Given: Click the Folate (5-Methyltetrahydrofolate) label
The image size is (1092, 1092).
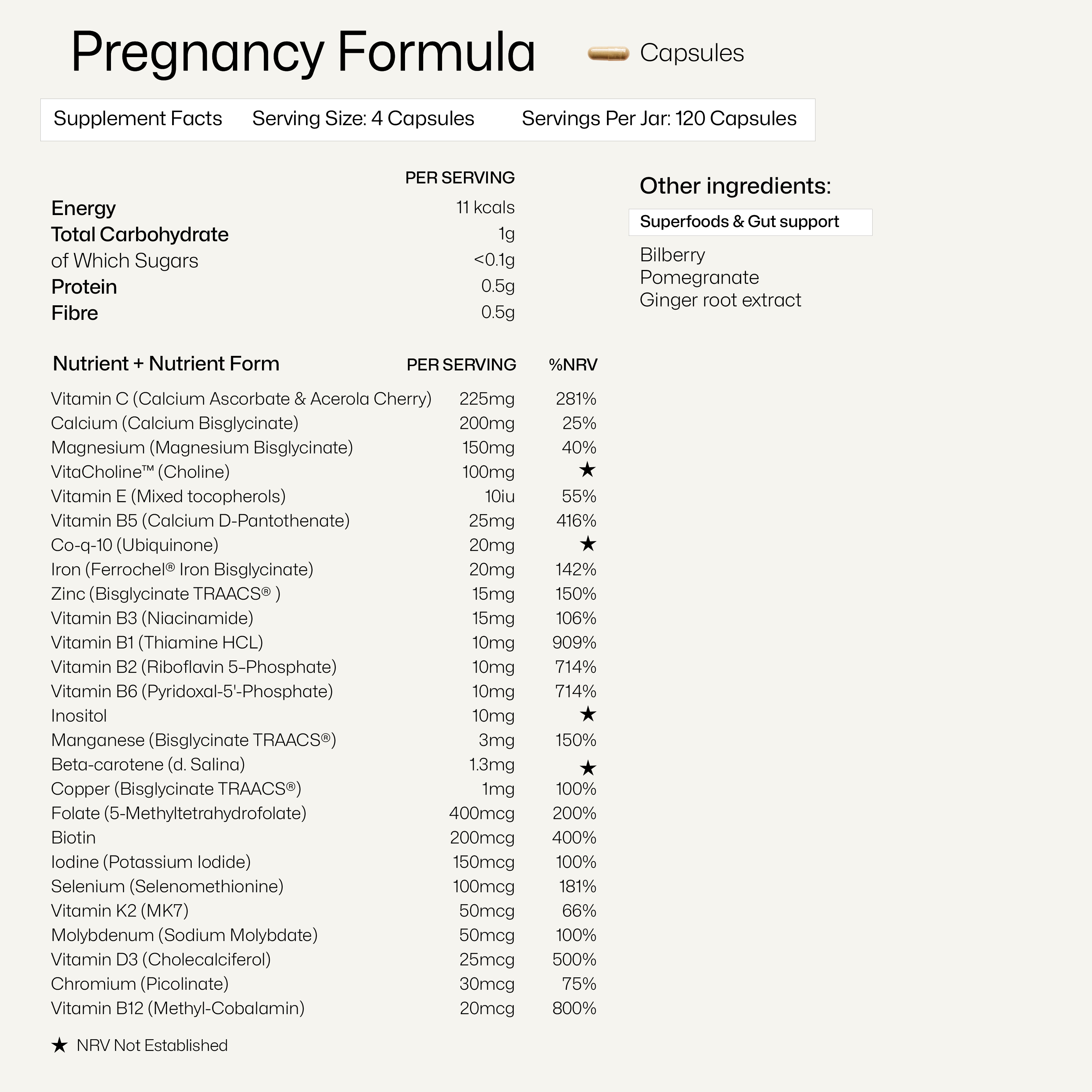Looking at the screenshot, I should (179, 813).
